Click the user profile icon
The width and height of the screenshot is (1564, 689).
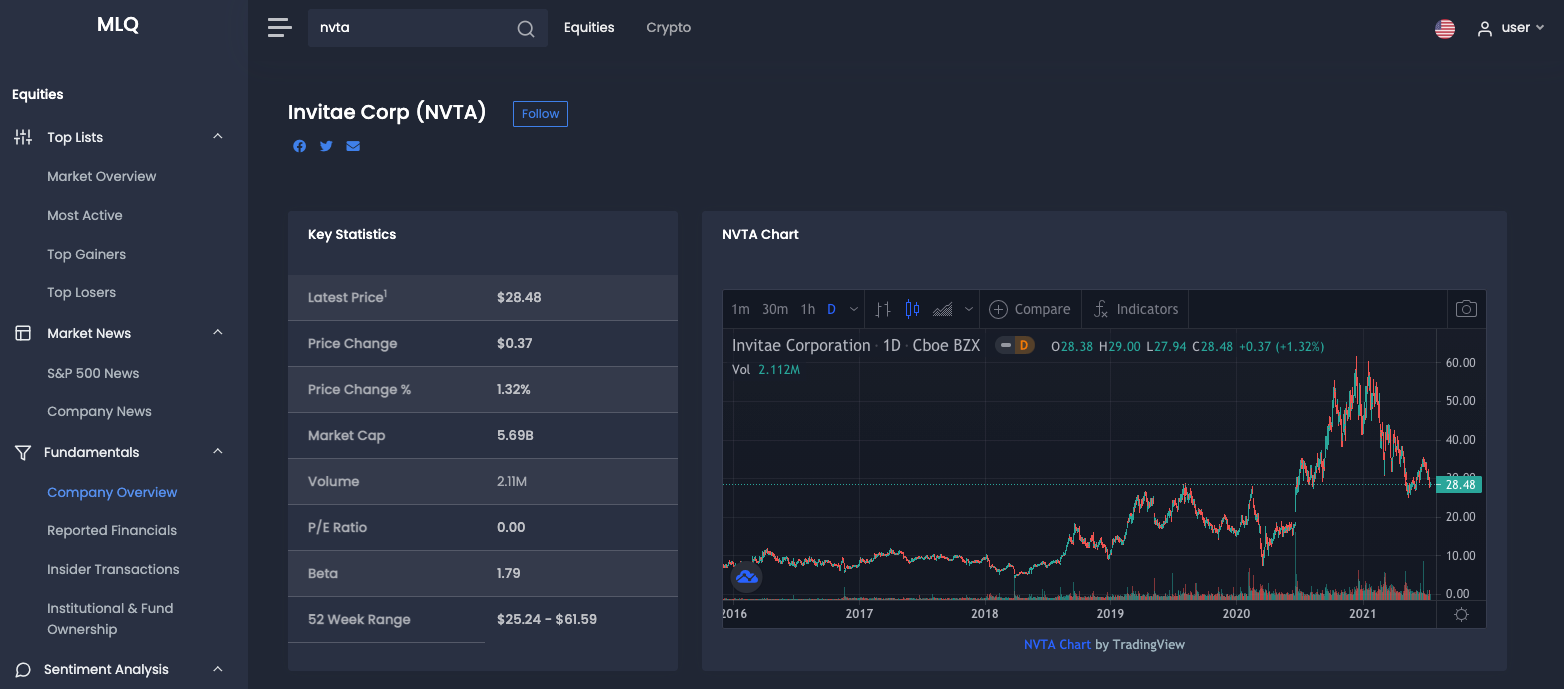pyautogui.click(x=1485, y=29)
